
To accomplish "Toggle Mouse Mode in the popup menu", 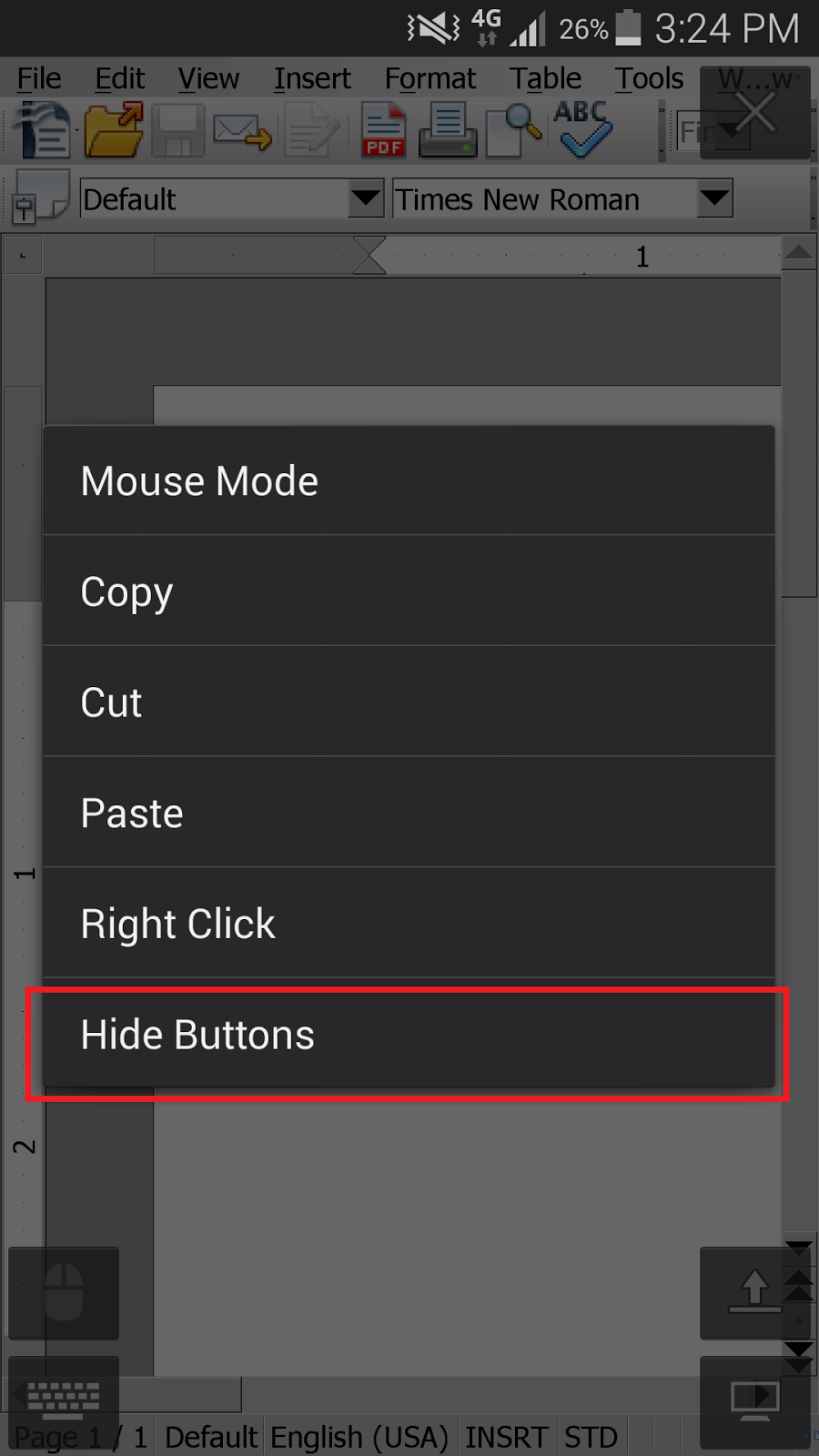I will point(409,480).
